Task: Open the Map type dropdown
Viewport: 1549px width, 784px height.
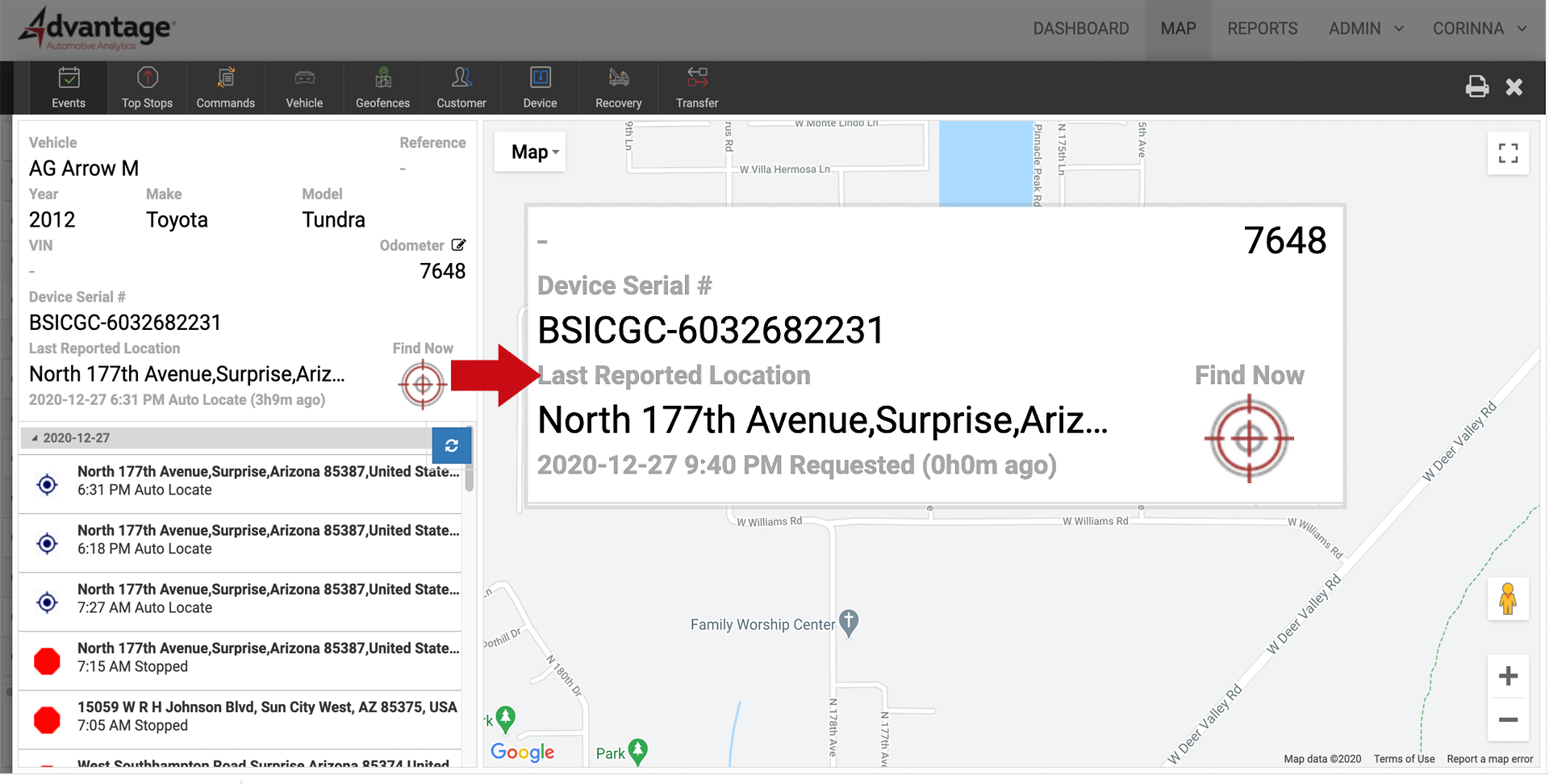Action: pos(529,152)
